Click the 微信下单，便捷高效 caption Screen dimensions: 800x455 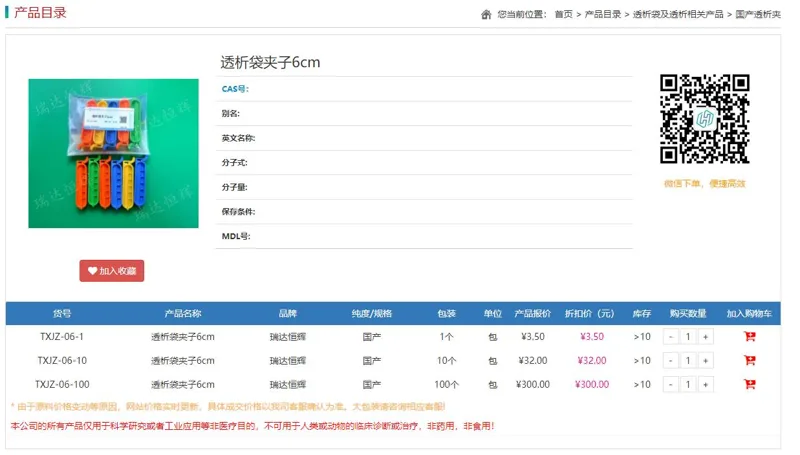(x=705, y=184)
